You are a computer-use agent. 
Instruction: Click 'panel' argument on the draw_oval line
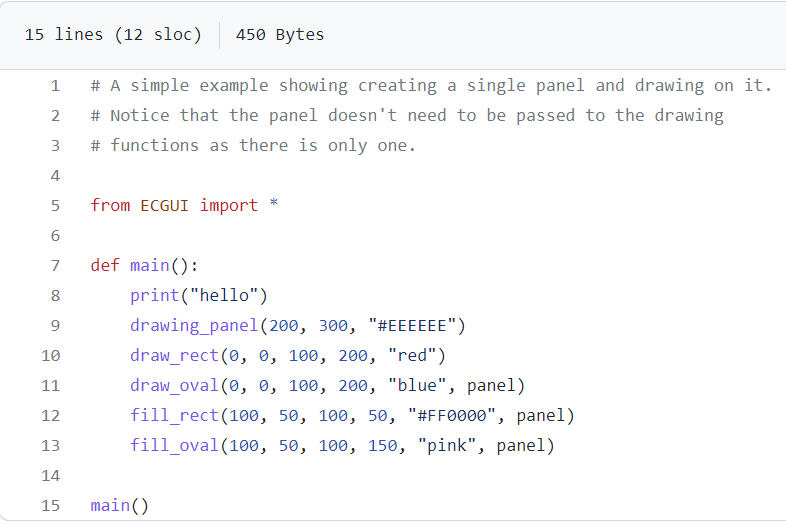click(491, 386)
